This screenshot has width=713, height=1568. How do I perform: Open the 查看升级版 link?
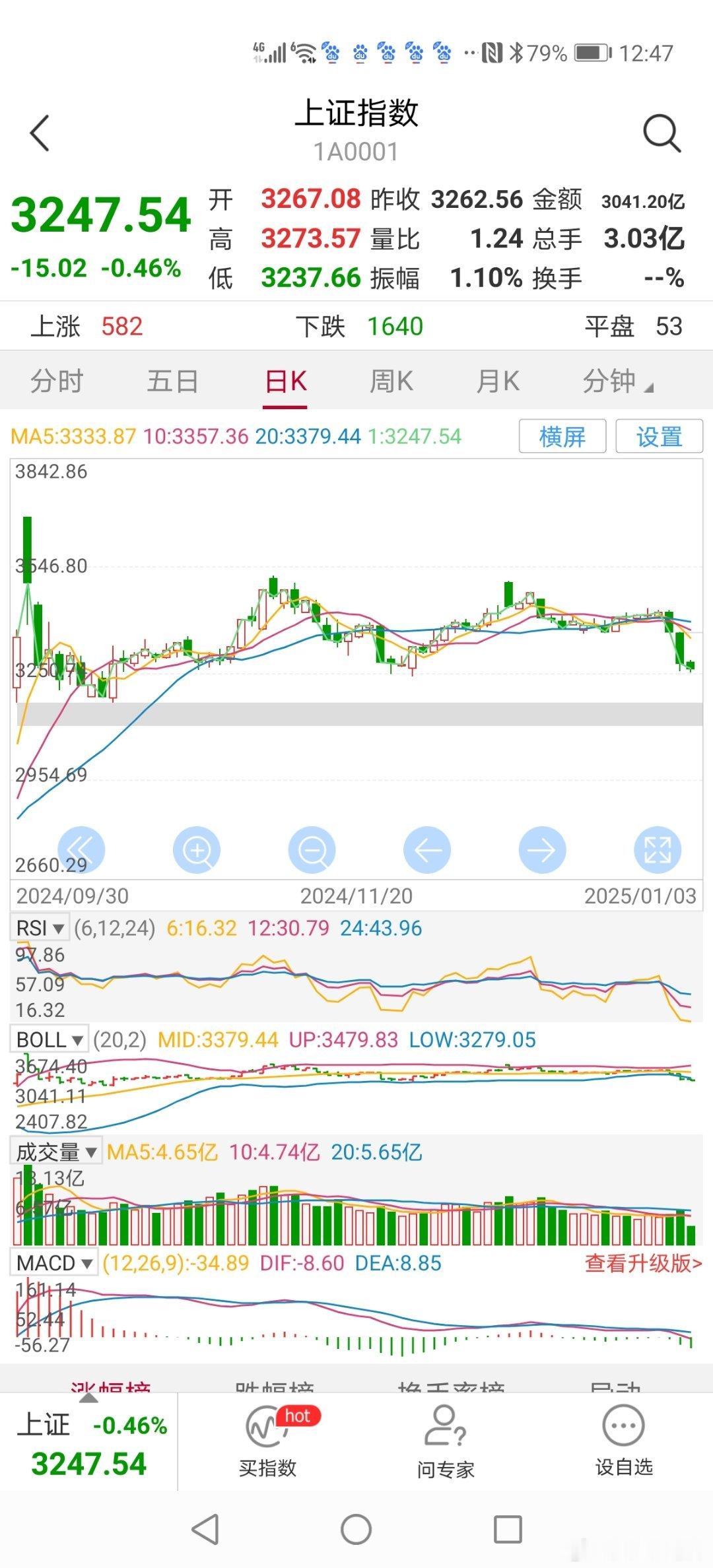(x=643, y=1263)
